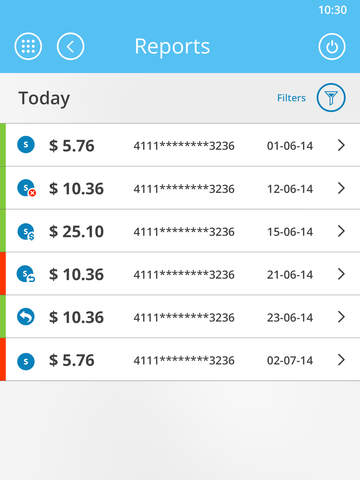Tap the power logout icon

tap(332, 47)
